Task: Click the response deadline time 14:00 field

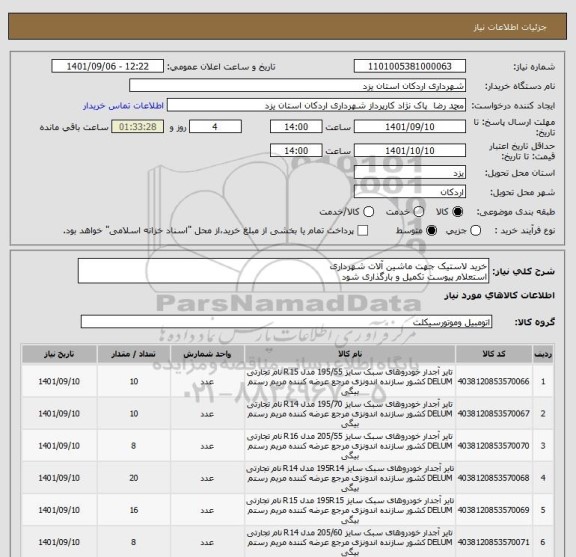Action: tap(296, 127)
